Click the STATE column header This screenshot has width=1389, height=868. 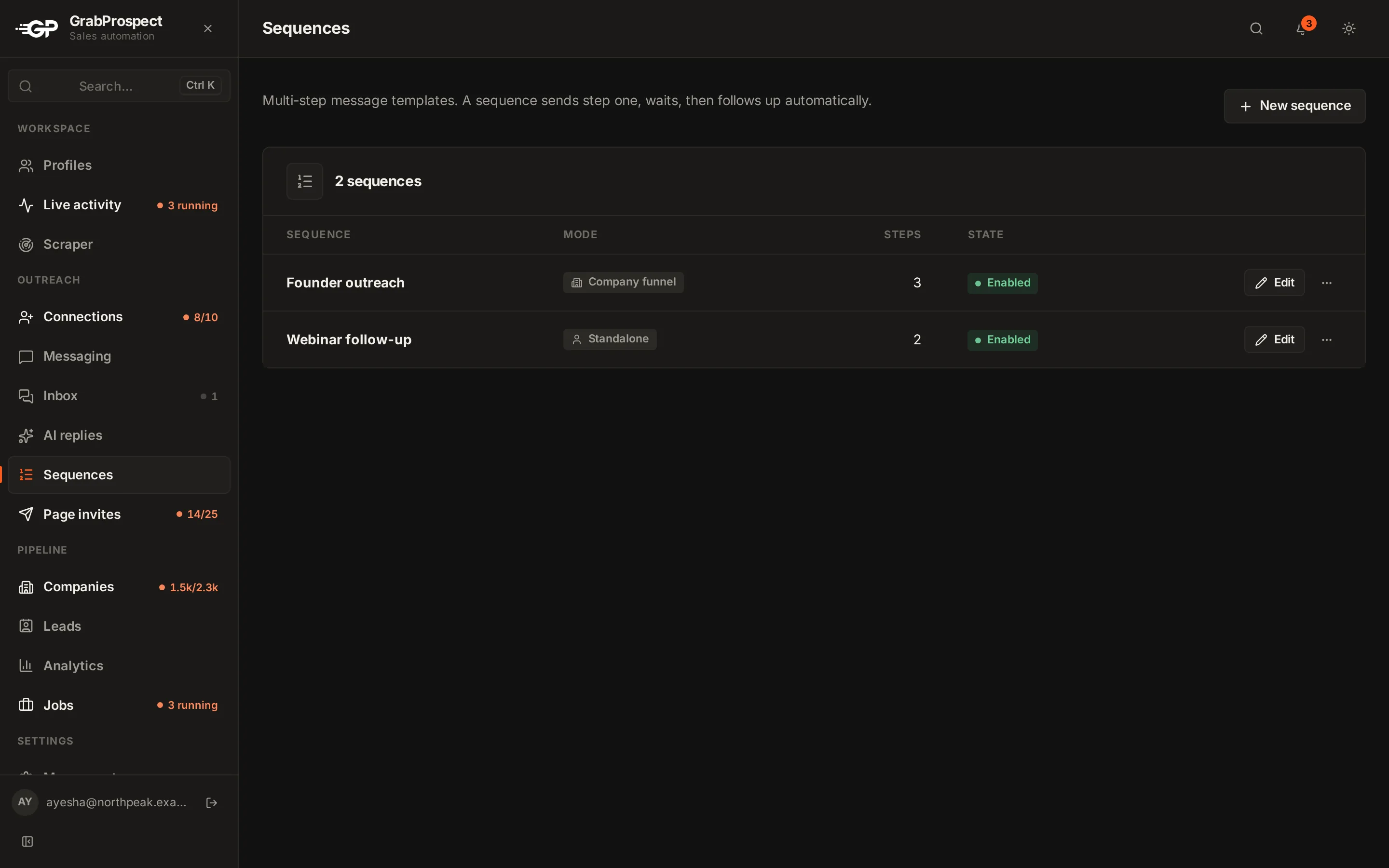coord(985,235)
